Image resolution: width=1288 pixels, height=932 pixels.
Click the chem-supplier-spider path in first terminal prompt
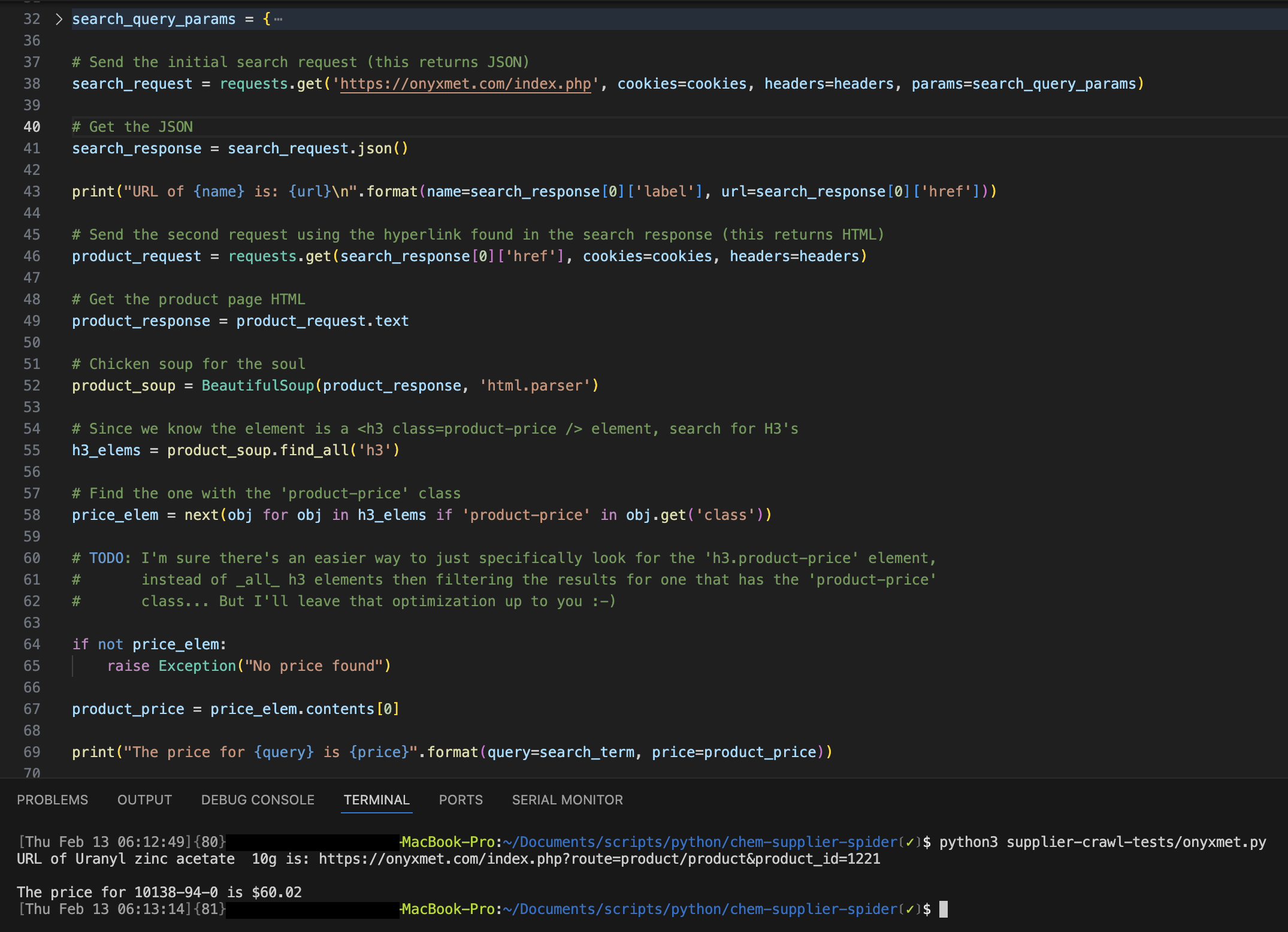pyautogui.click(x=814, y=842)
